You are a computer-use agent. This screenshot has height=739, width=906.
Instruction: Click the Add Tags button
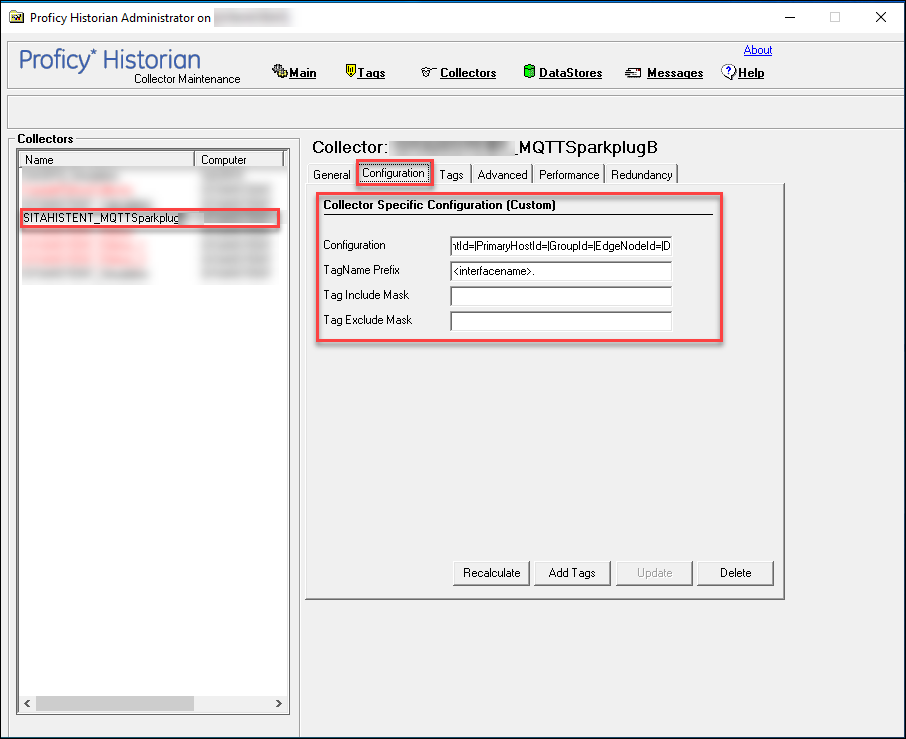572,573
